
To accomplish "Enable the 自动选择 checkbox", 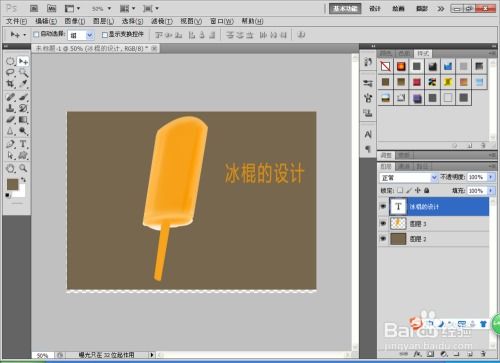I will [x=36, y=34].
